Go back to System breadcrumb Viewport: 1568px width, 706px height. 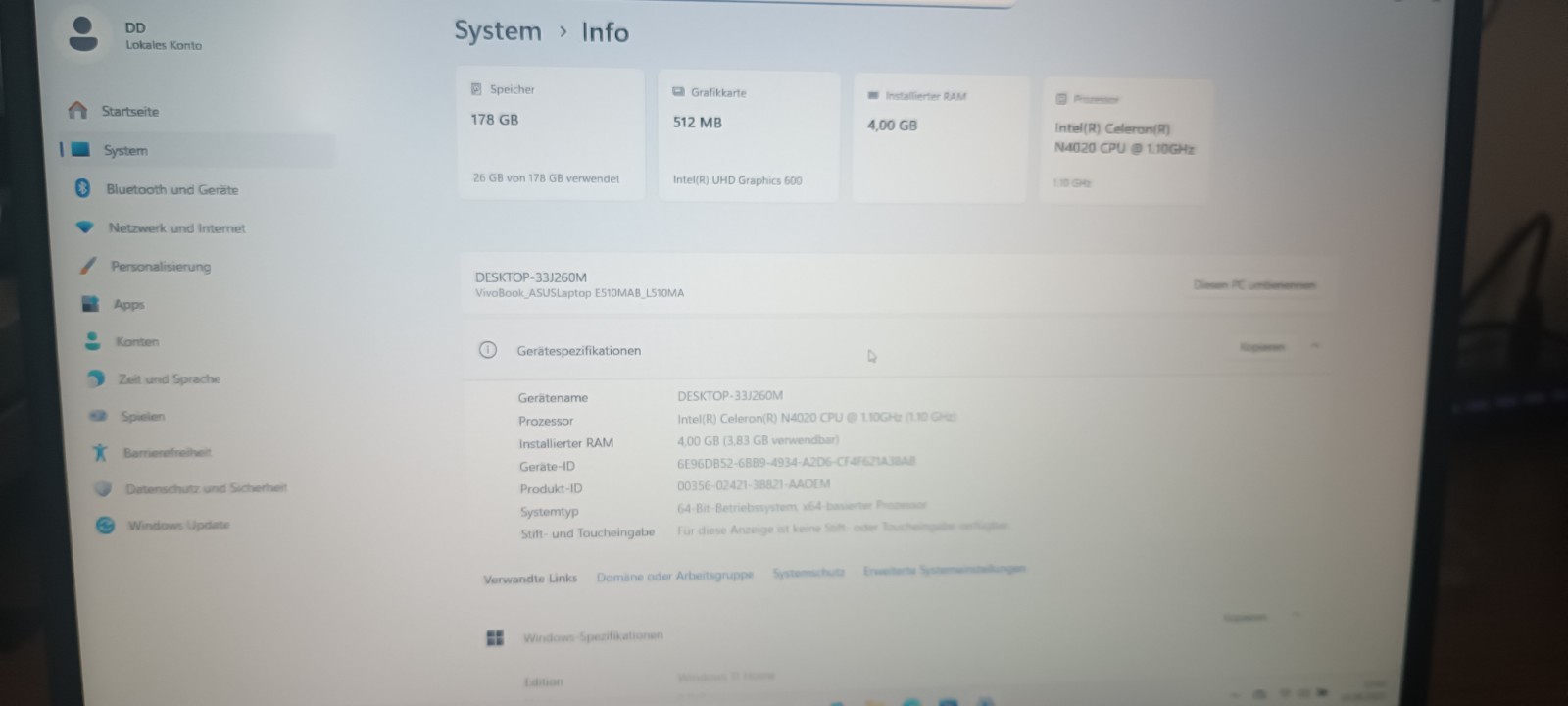[x=498, y=31]
